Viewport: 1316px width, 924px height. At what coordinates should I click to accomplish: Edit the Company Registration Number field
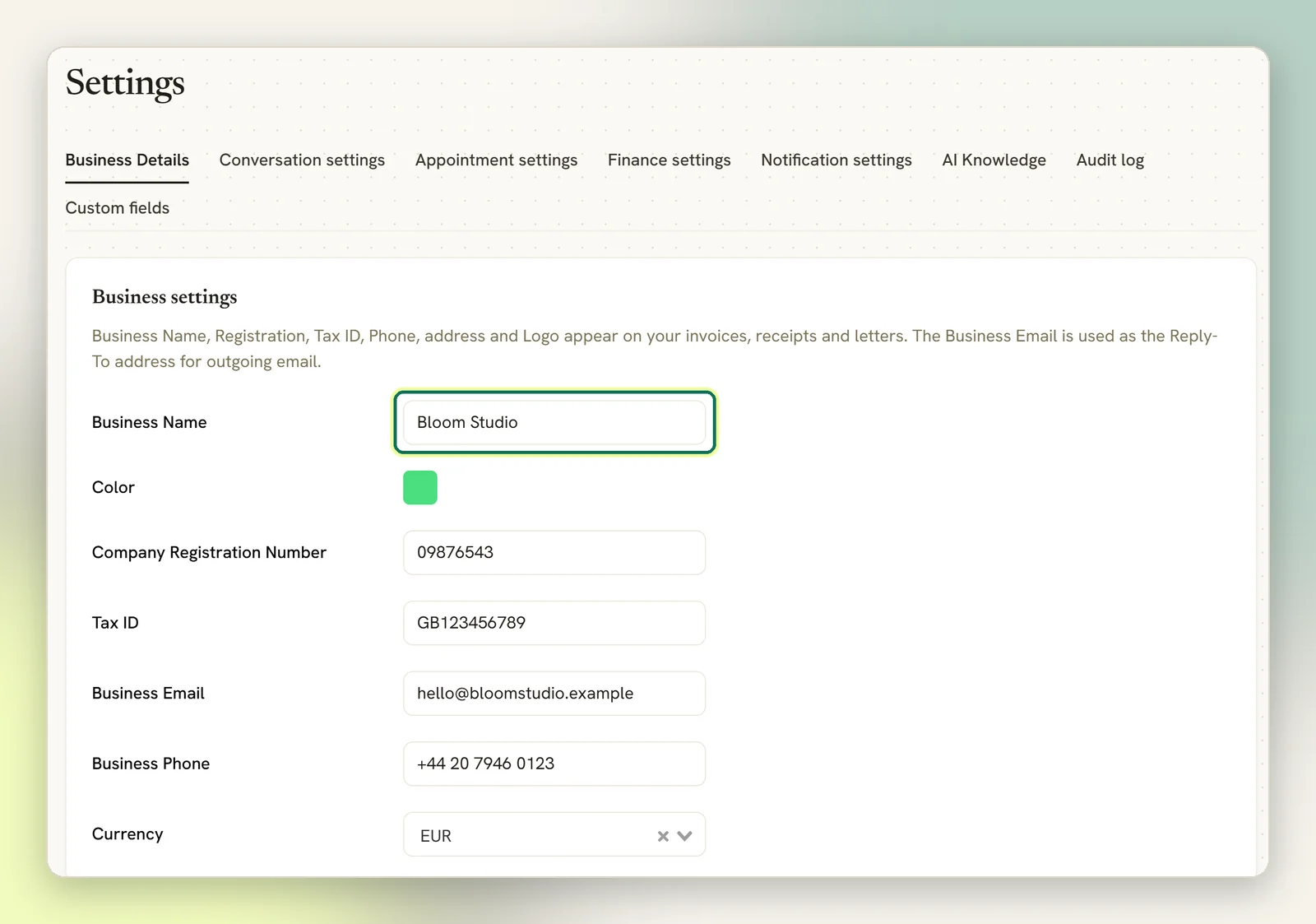click(x=554, y=552)
